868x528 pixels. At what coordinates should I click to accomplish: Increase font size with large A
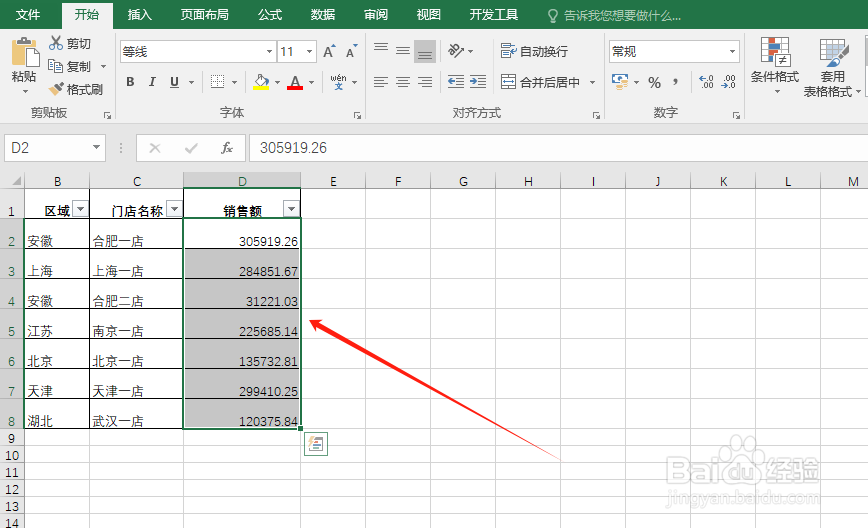(x=329, y=51)
